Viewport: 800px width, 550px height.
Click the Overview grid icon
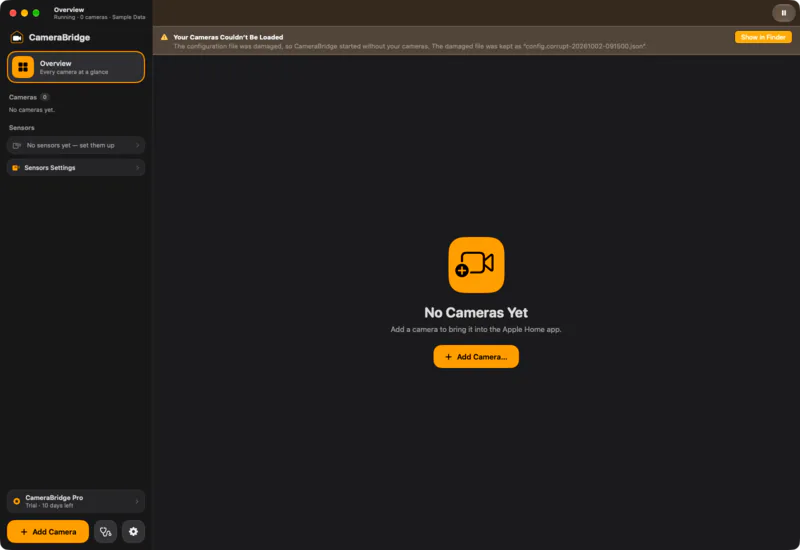[23, 67]
